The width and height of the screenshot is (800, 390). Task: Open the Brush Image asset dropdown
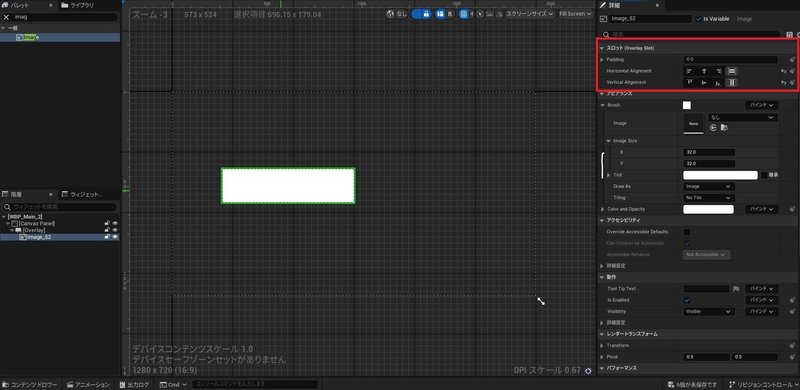743,117
